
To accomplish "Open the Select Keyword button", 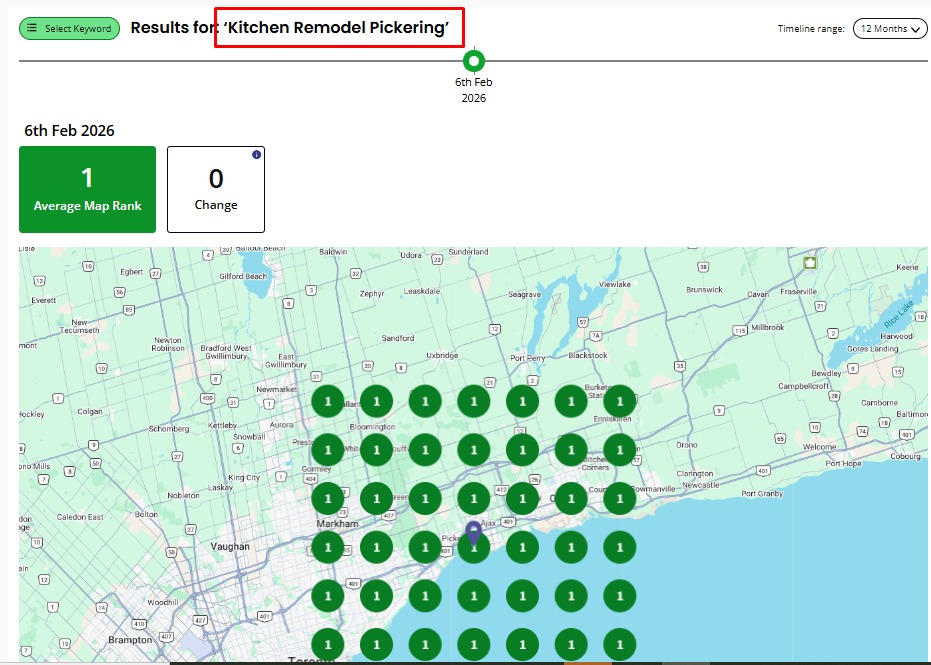I will (69, 28).
